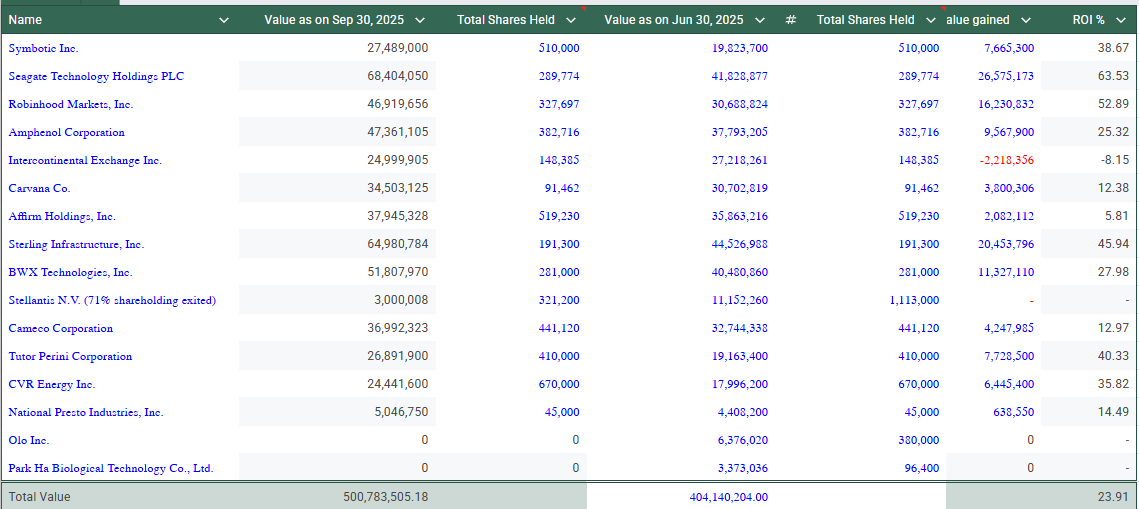Select the Stellantis N.V. row name

coord(113,300)
